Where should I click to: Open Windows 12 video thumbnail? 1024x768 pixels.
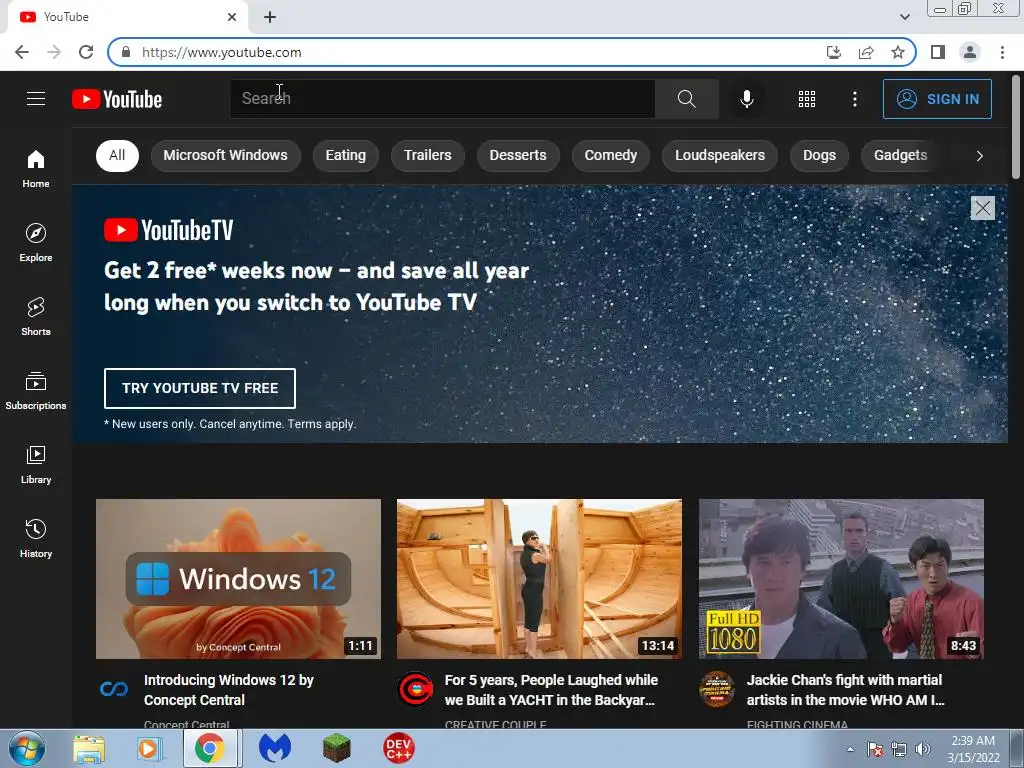pos(238,579)
